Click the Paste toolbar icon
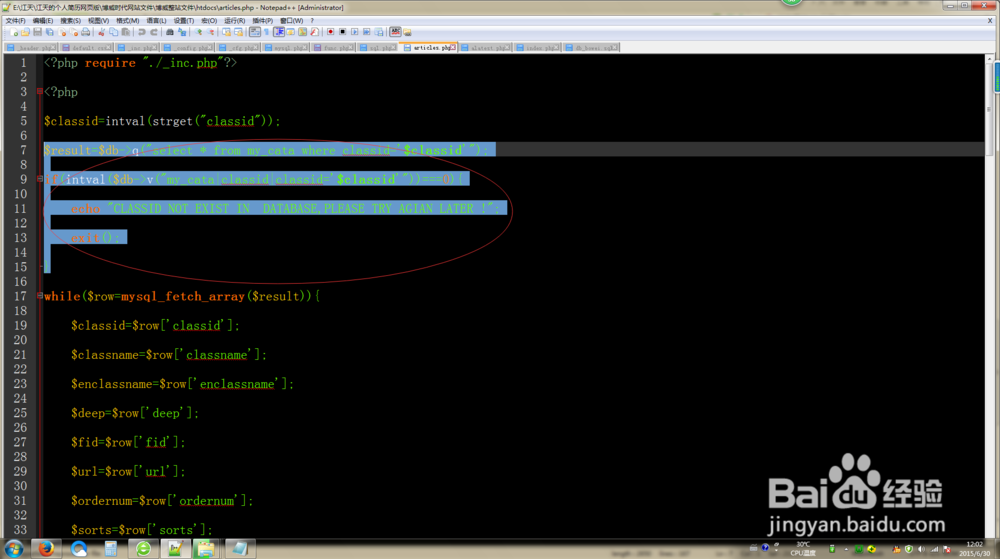 click(x=126, y=32)
